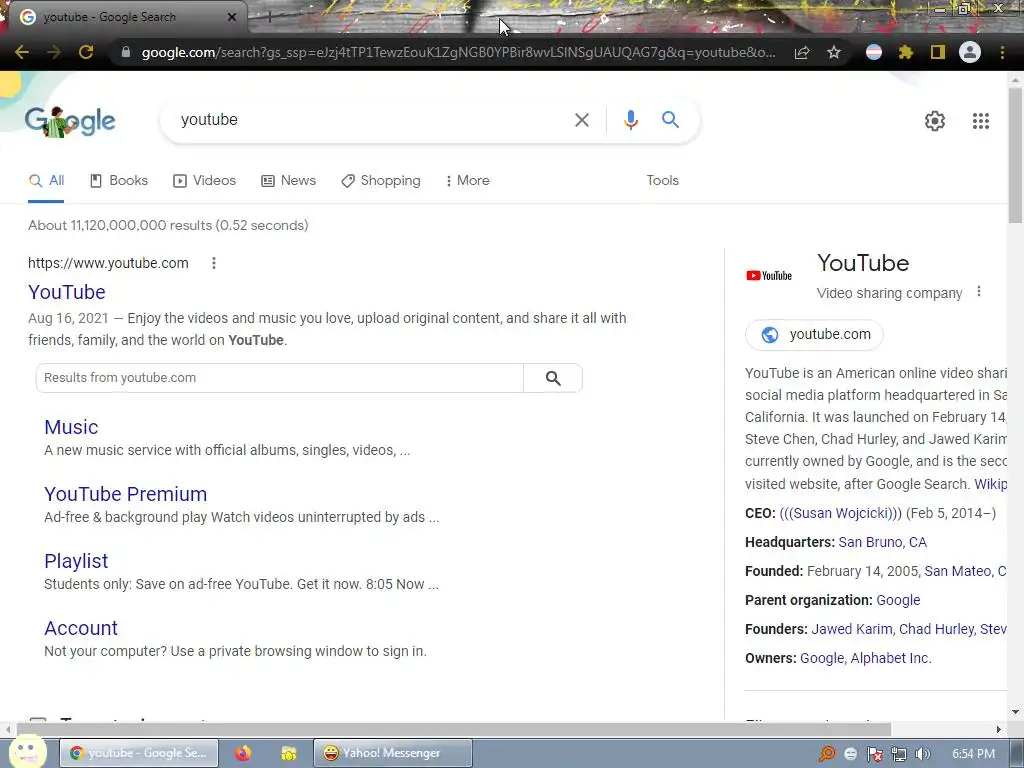Click the youtube.com website button
Screen dimensions: 1024x768
(814, 334)
